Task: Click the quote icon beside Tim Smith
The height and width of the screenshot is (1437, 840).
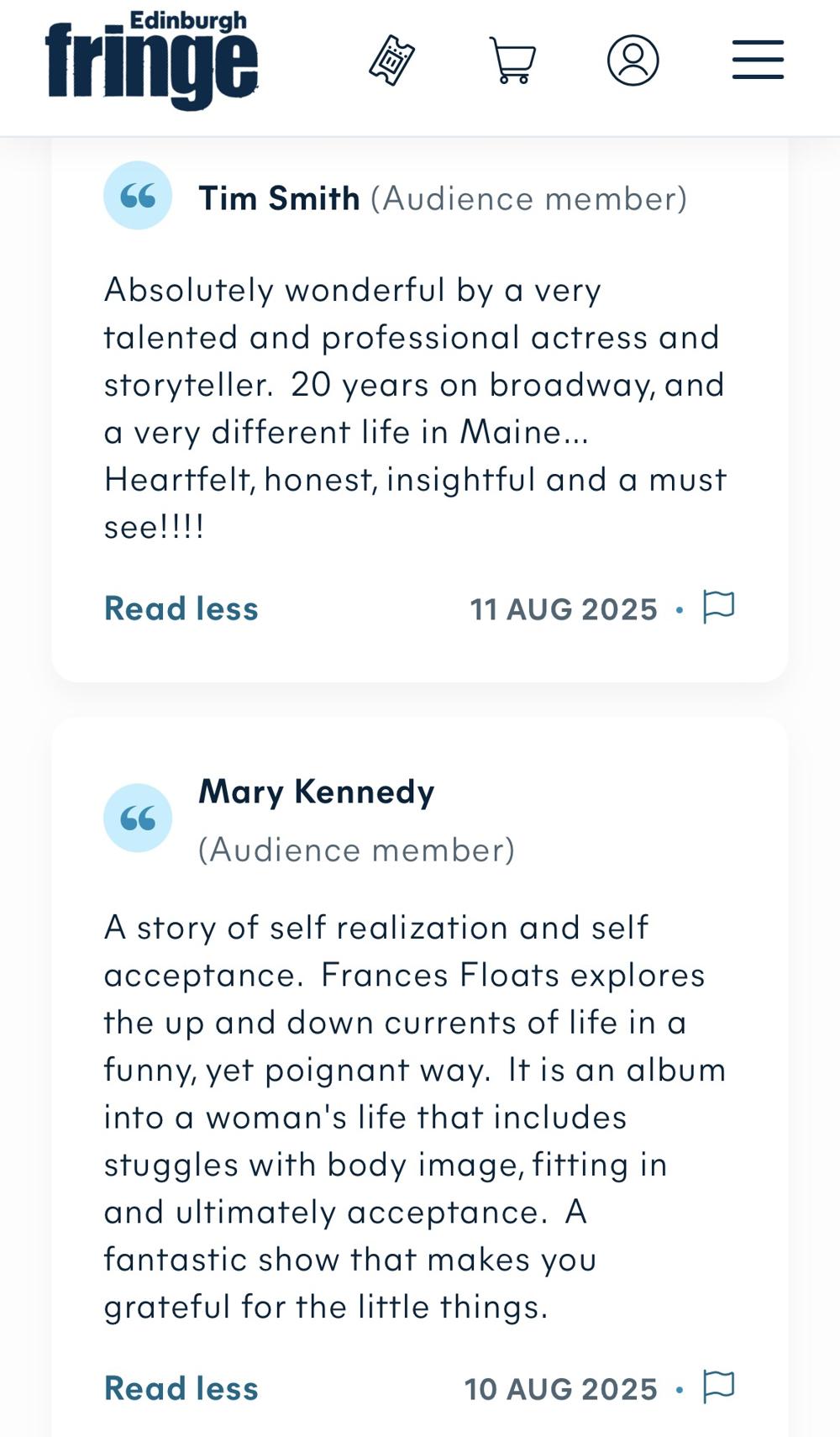Action: tap(138, 196)
